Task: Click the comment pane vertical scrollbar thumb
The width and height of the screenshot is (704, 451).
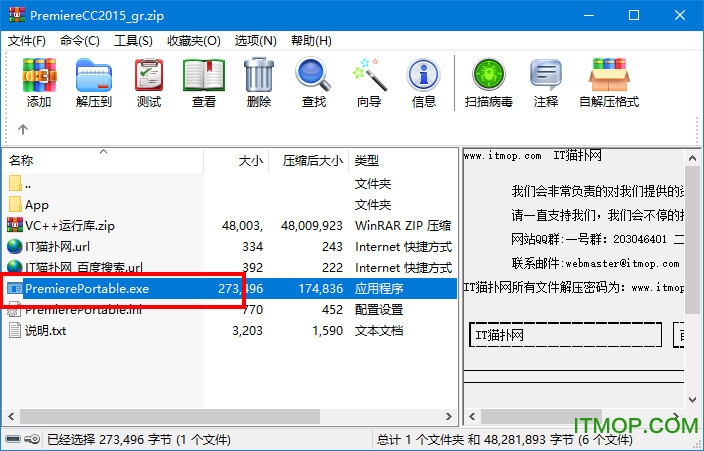Action: click(692, 240)
